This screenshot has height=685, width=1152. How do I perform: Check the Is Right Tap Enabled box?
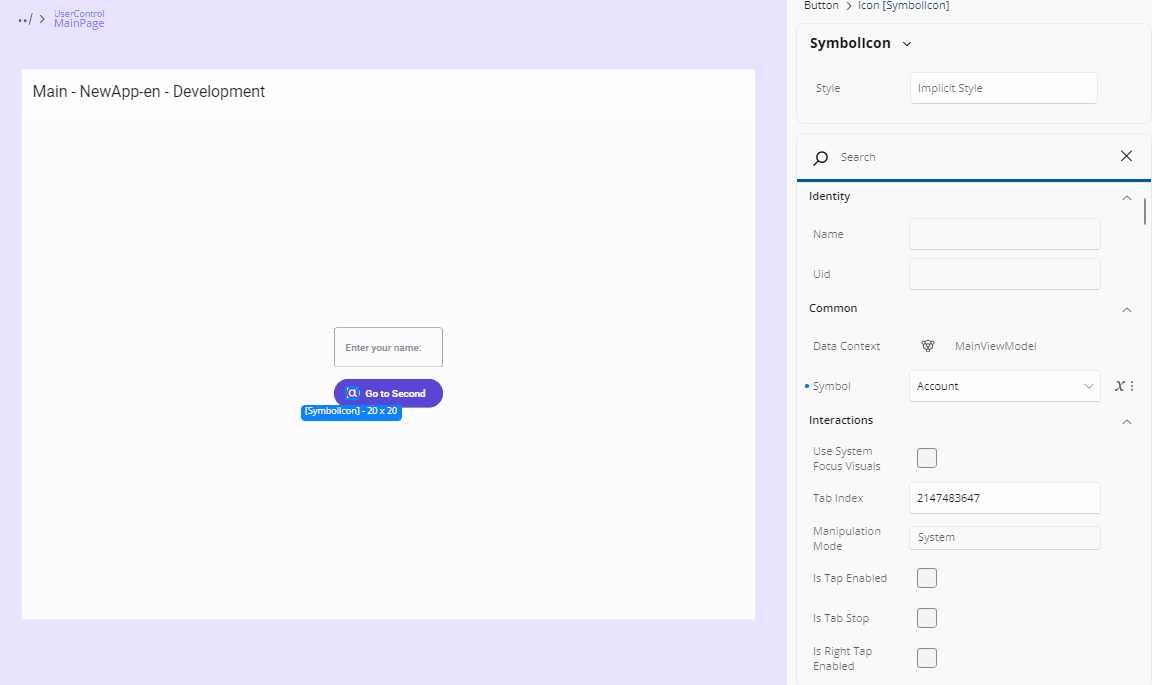coord(926,657)
